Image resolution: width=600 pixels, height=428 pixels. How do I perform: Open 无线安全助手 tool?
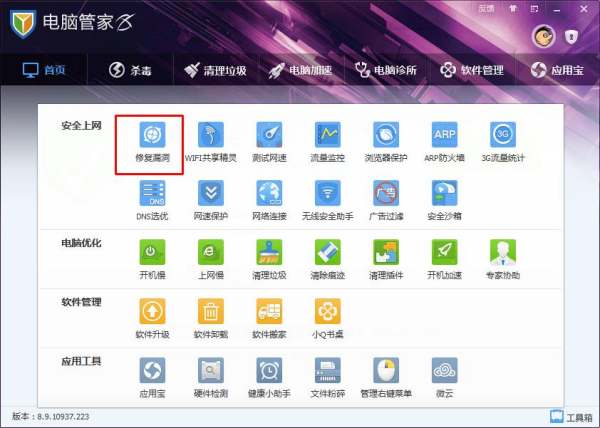click(328, 201)
